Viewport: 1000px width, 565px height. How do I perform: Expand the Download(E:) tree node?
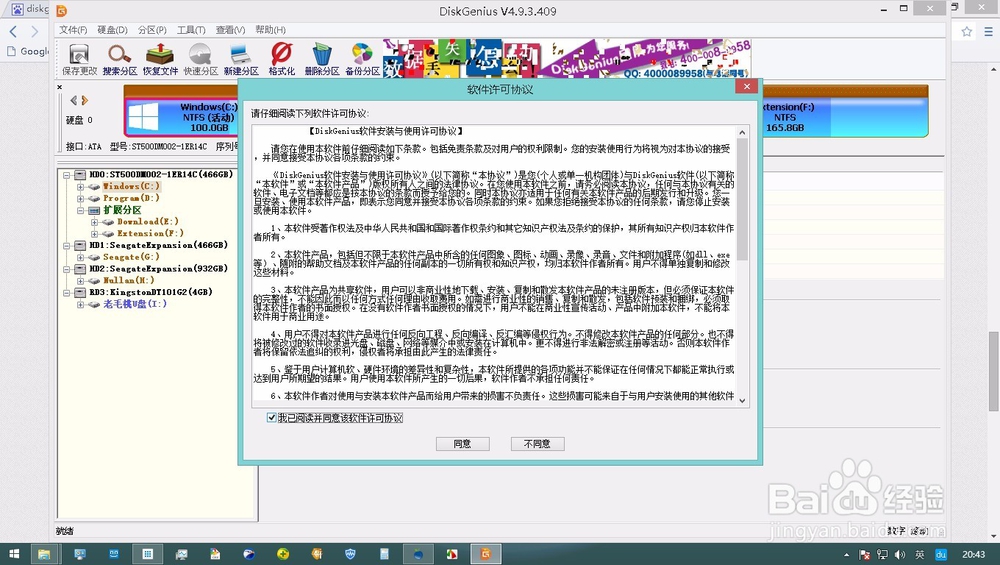[94, 222]
